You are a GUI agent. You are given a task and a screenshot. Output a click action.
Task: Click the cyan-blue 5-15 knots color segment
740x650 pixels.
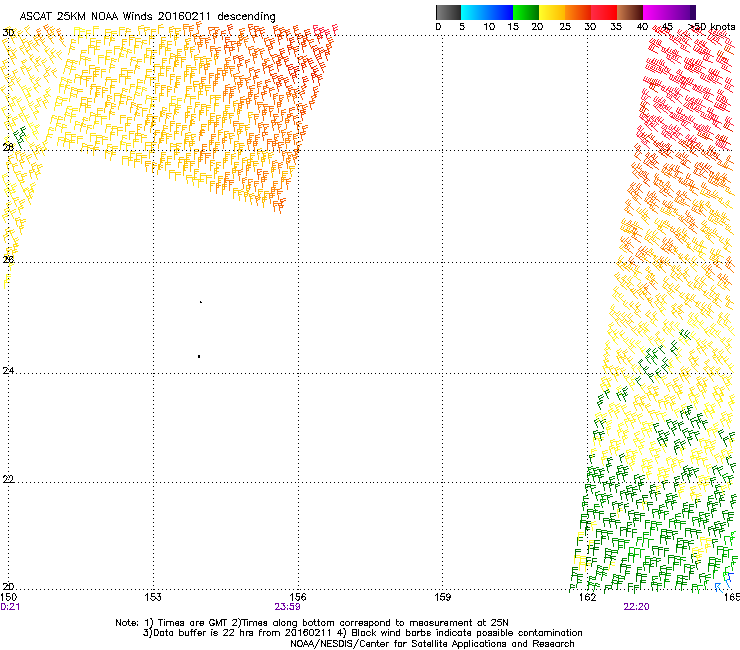(487, 12)
